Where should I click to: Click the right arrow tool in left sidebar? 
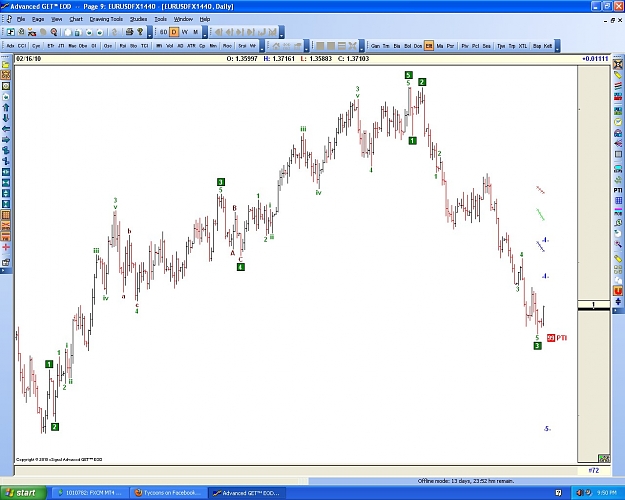tap(6, 140)
